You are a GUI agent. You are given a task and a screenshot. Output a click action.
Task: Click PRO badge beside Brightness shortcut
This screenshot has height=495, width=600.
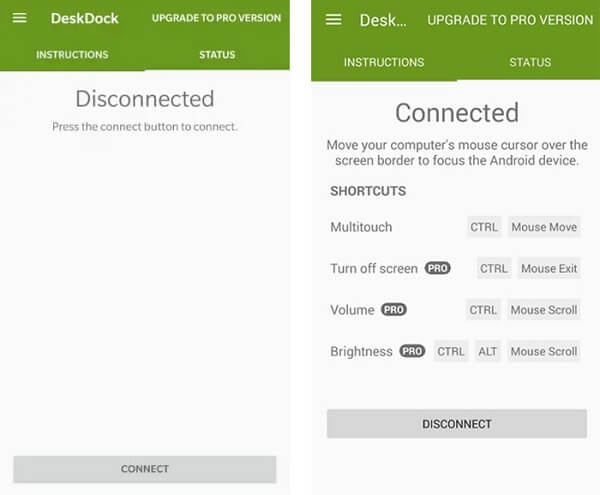pyautogui.click(x=412, y=351)
